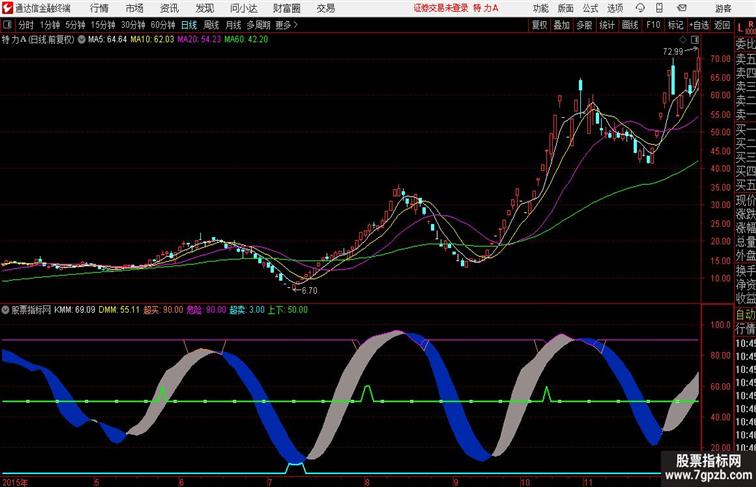Click the MA20: 54.23 label
Screen dimensions: 756x487
pos(199,40)
